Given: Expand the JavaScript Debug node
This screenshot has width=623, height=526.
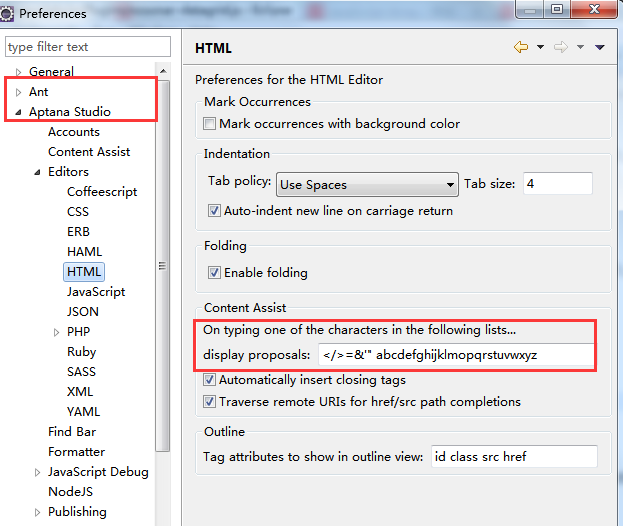Looking at the screenshot, I should [x=37, y=472].
